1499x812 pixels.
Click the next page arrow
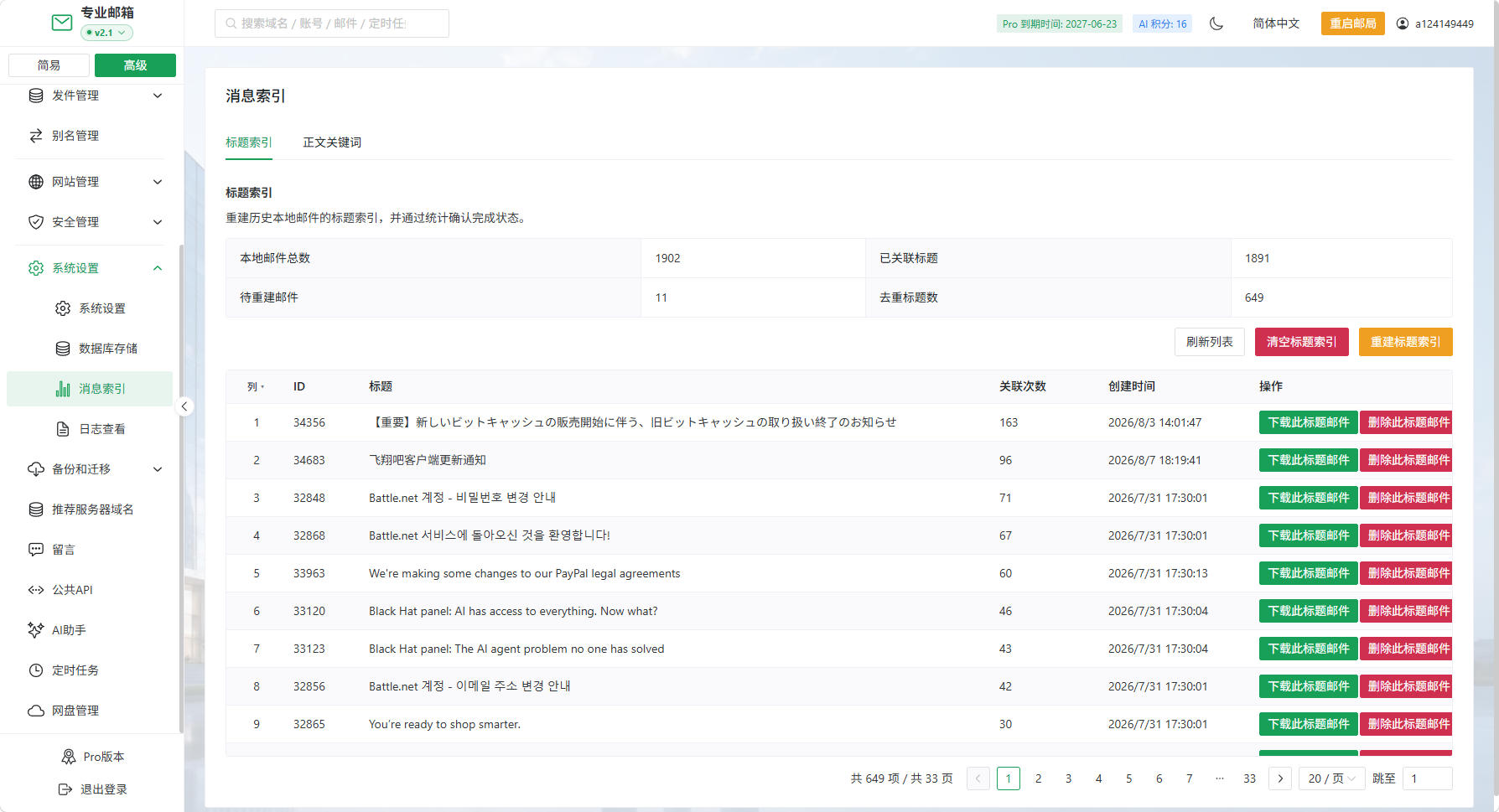[1279, 778]
